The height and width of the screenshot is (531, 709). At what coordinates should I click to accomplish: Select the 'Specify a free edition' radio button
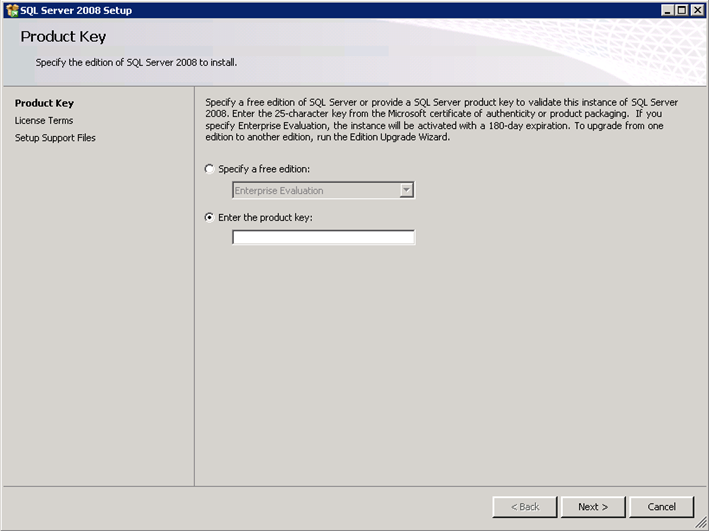209,169
